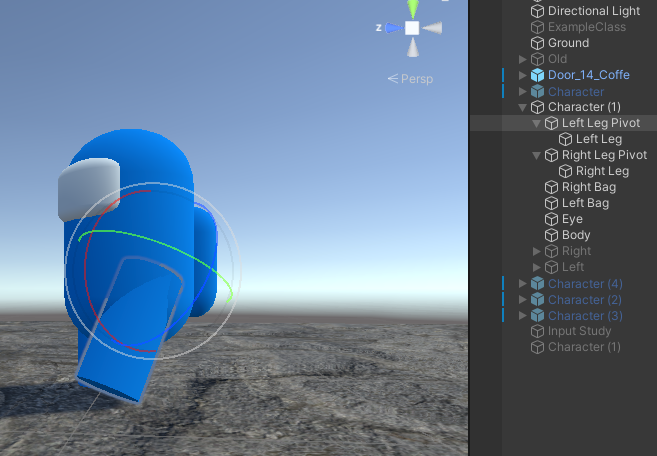
Task: Click the Character (3) prefab icon
Action: click(537, 316)
